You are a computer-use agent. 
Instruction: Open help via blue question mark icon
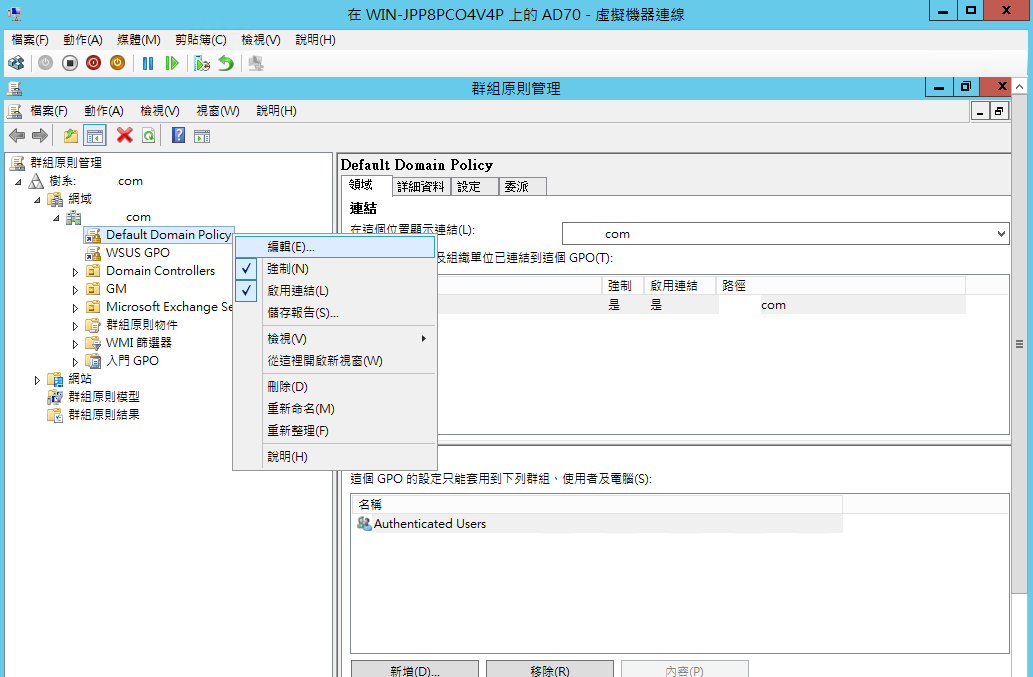point(178,135)
